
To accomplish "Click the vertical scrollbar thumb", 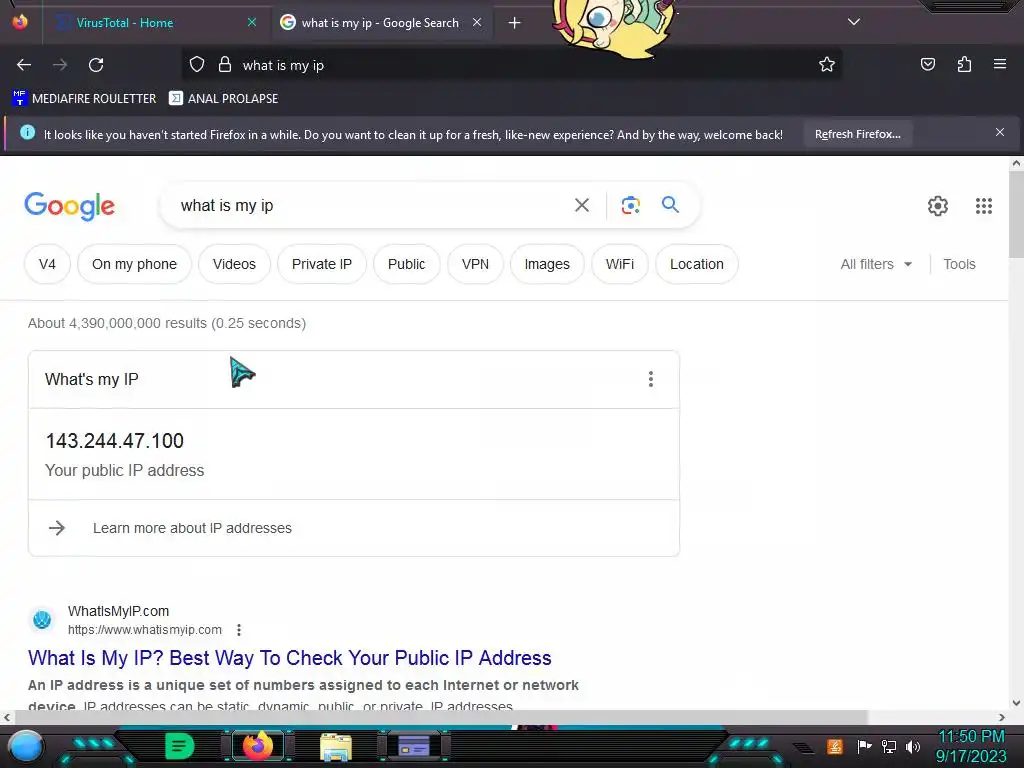I will click(1016, 214).
